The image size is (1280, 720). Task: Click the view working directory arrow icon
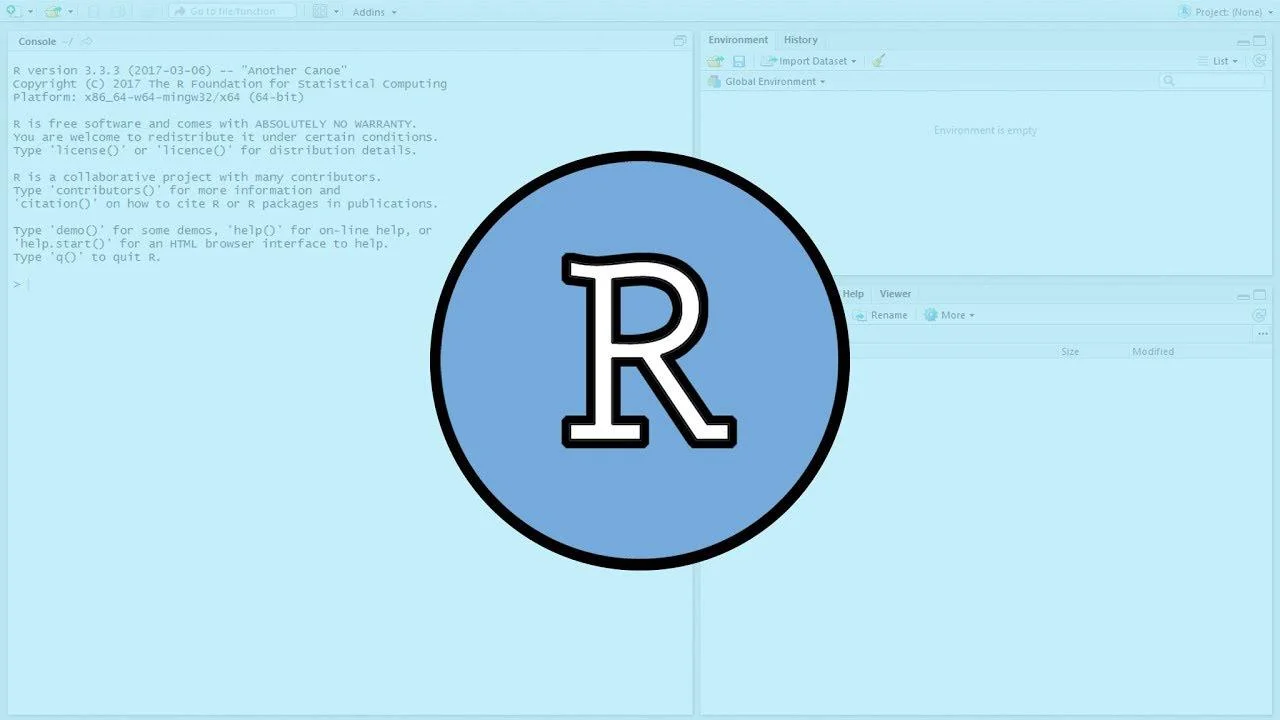[86, 41]
